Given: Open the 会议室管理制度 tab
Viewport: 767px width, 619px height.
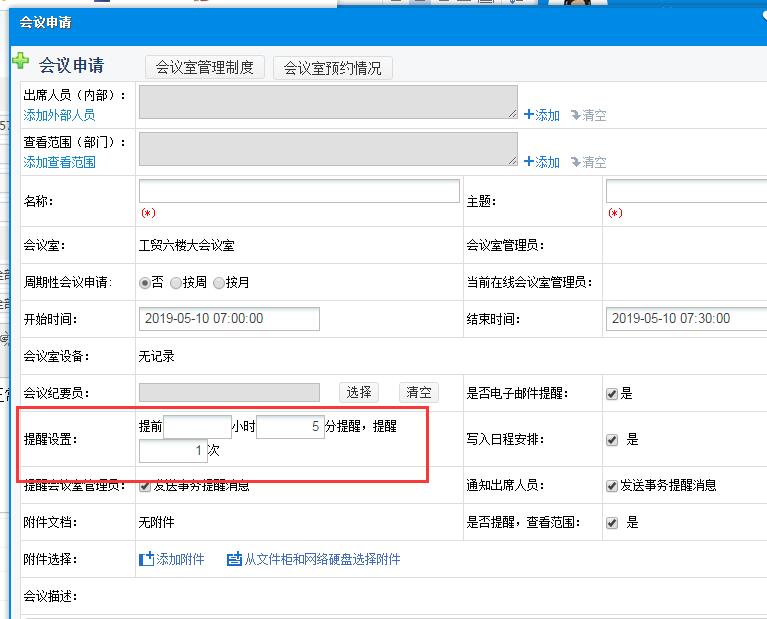Looking at the screenshot, I should click(205, 67).
